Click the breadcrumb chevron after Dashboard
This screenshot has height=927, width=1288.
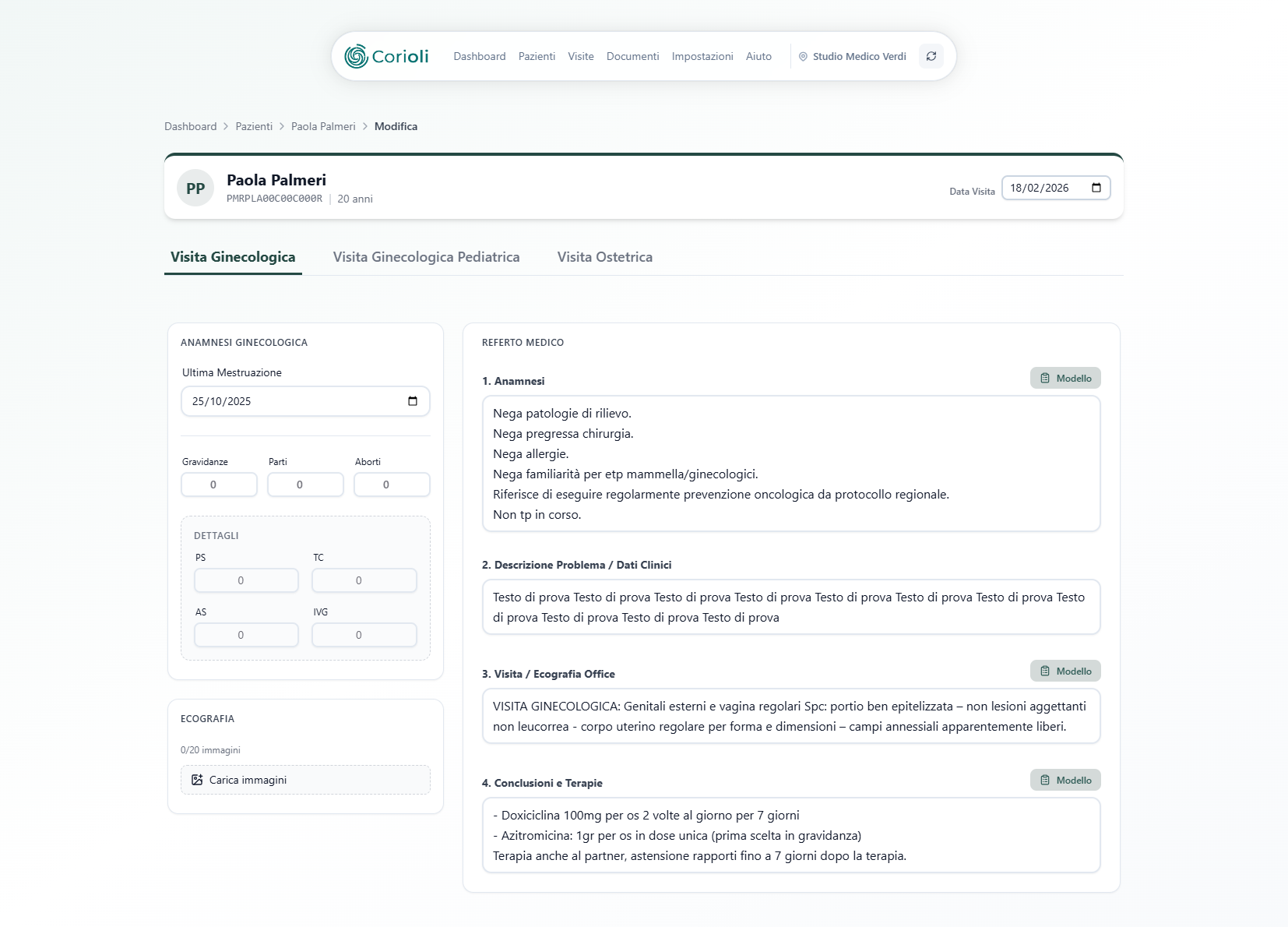[x=226, y=126]
